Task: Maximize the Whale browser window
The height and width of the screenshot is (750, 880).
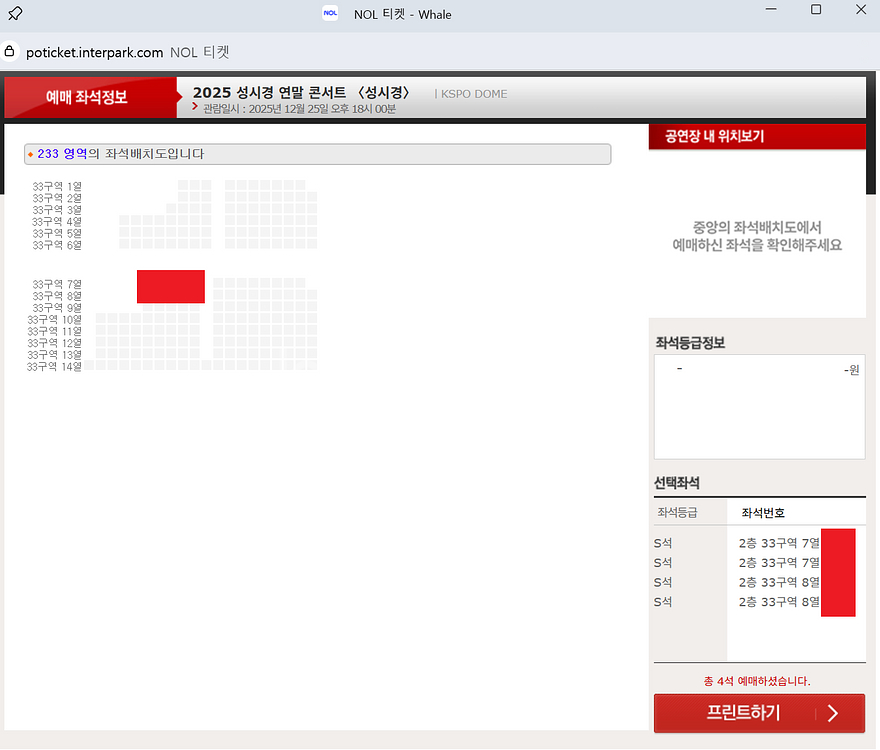Action: coord(815,10)
